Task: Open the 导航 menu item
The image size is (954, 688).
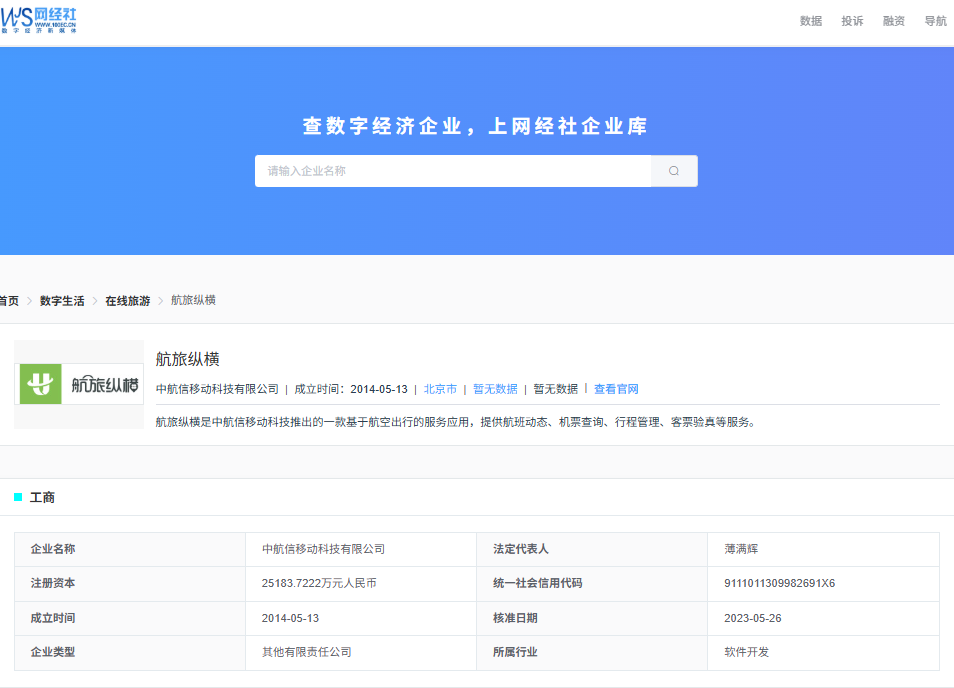Action: point(935,21)
